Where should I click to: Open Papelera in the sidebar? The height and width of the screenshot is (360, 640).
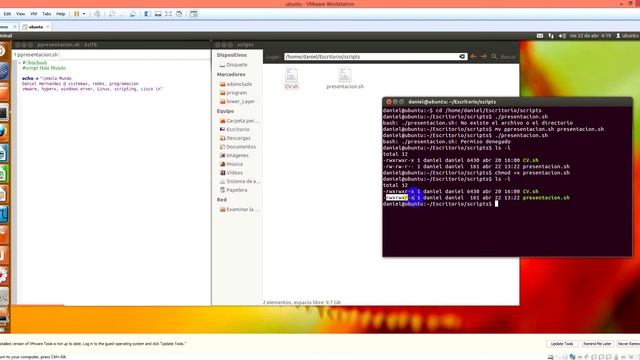pyautogui.click(x=233, y=190)
